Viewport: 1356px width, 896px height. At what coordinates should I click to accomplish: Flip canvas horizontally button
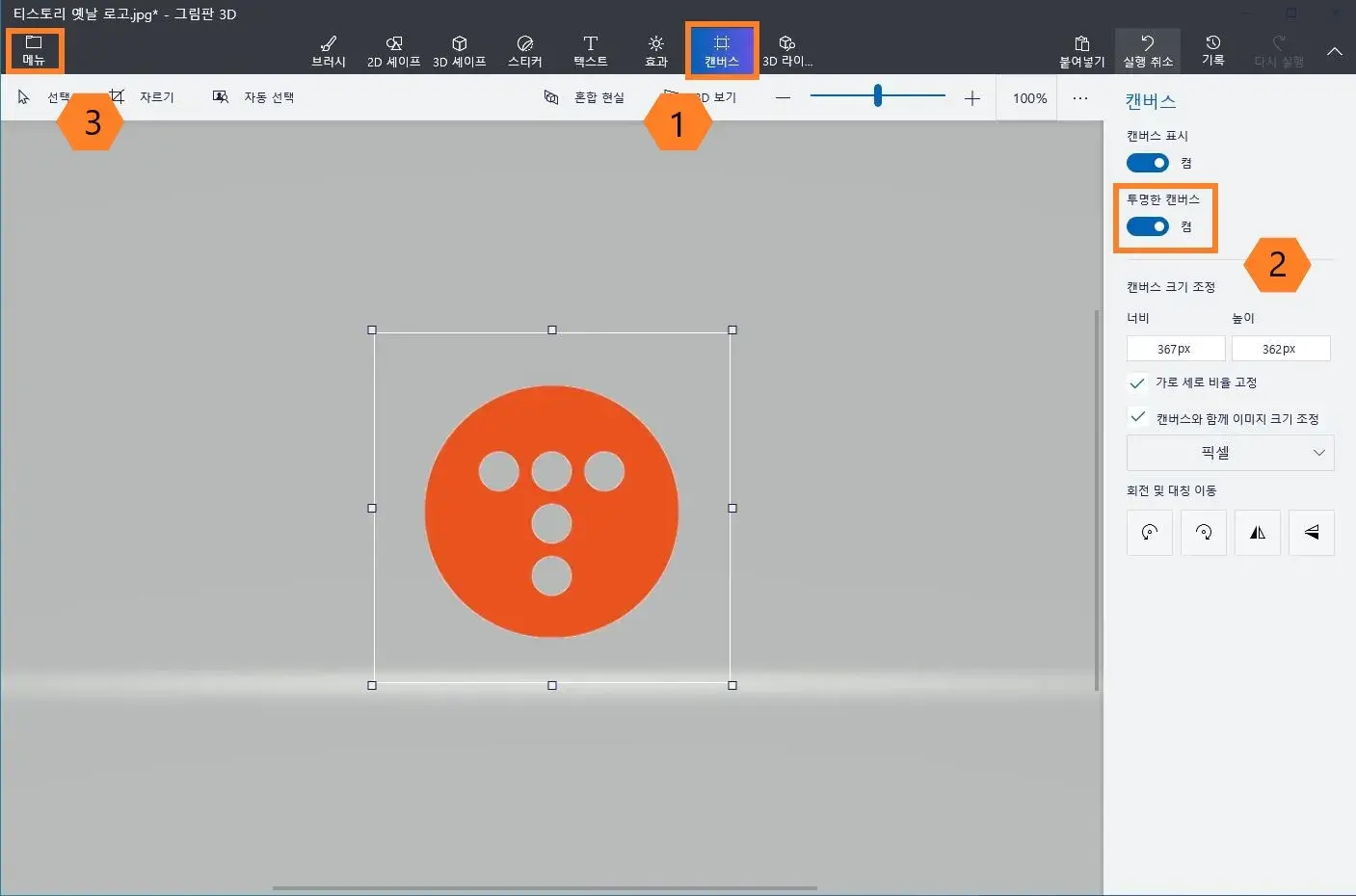click(x=1258, y=533)
